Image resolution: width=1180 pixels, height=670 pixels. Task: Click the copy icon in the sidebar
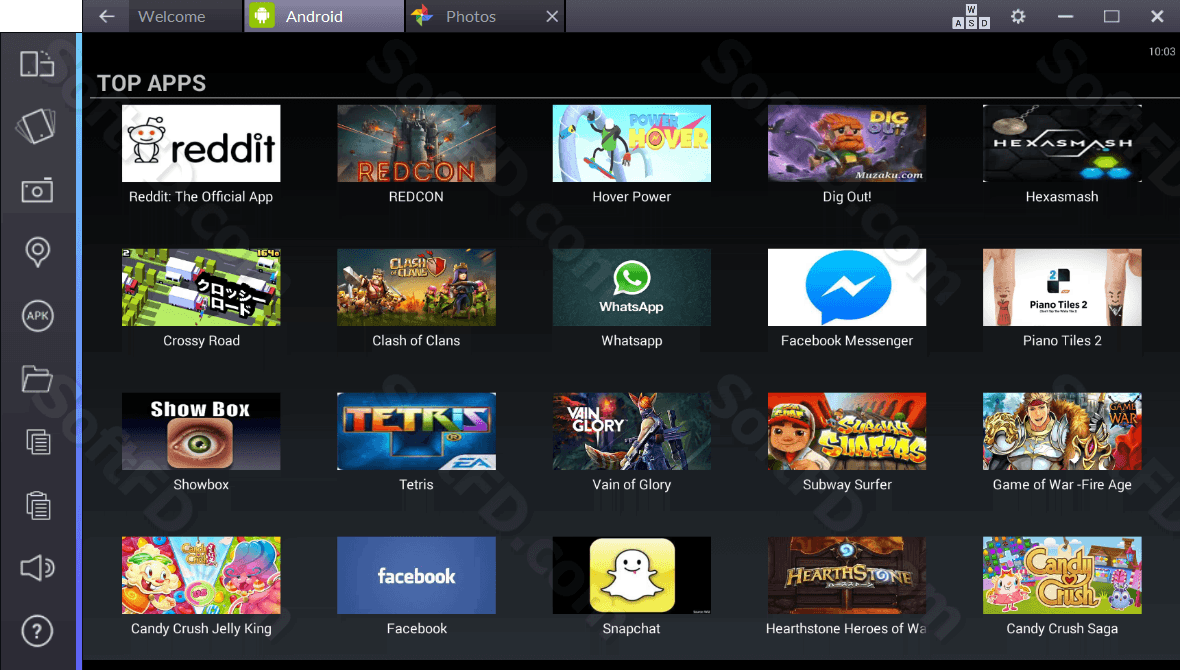38,442
